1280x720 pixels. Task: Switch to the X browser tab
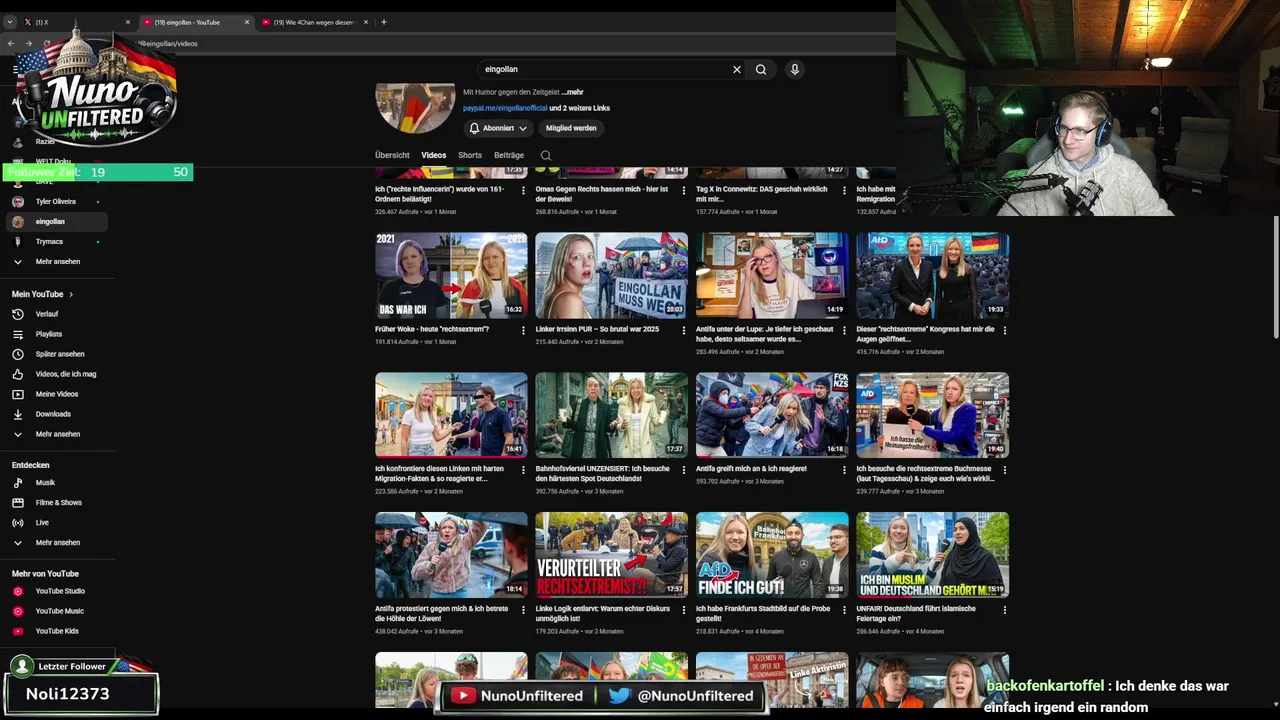75,22
